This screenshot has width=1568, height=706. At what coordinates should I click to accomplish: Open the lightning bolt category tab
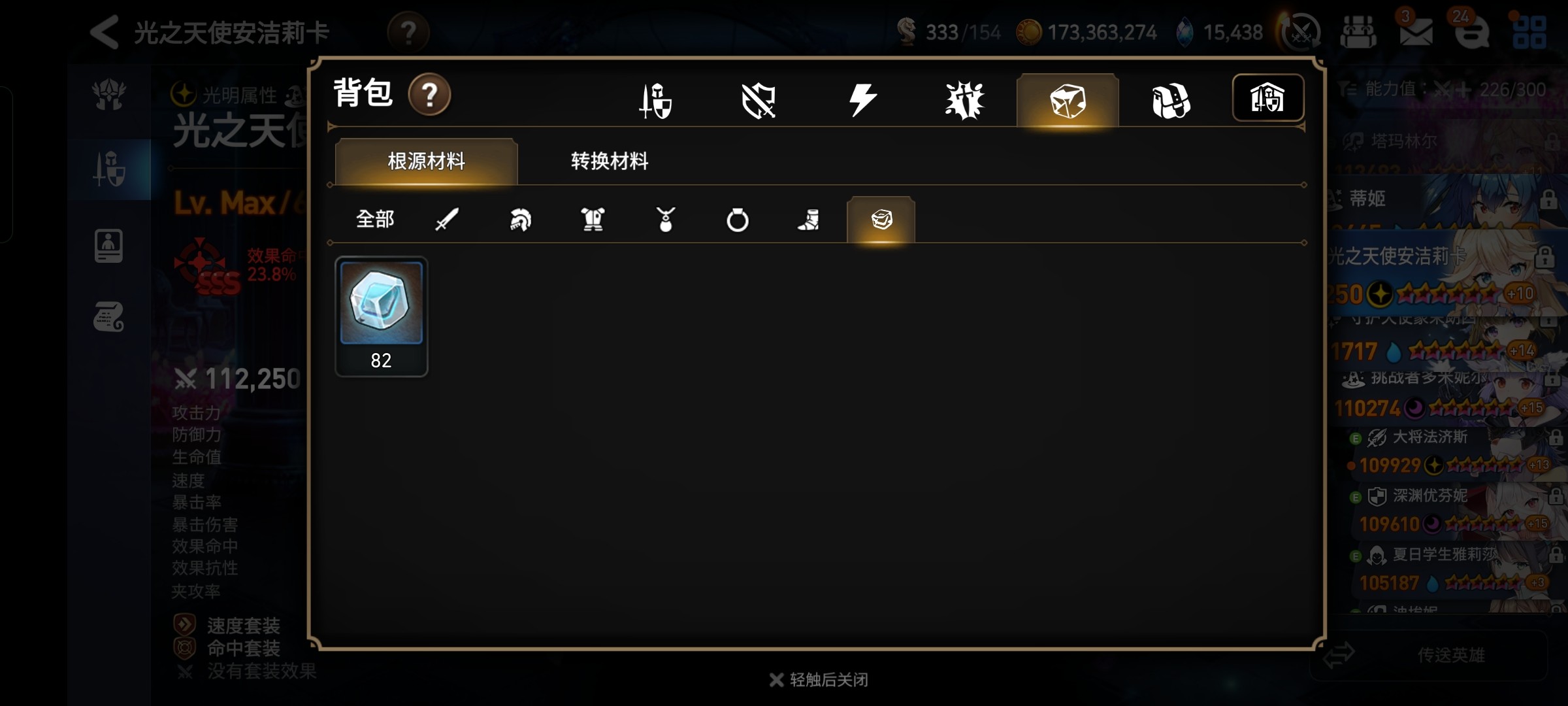(862, 101)
